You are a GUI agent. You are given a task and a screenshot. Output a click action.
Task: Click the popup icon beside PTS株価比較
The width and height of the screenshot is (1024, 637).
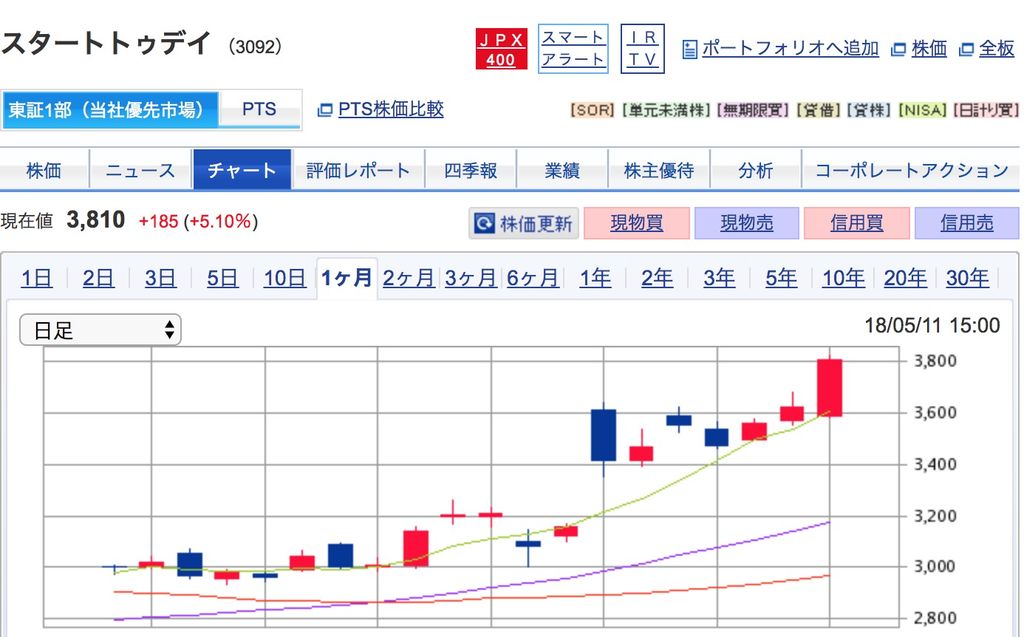(x=325, y=110)
